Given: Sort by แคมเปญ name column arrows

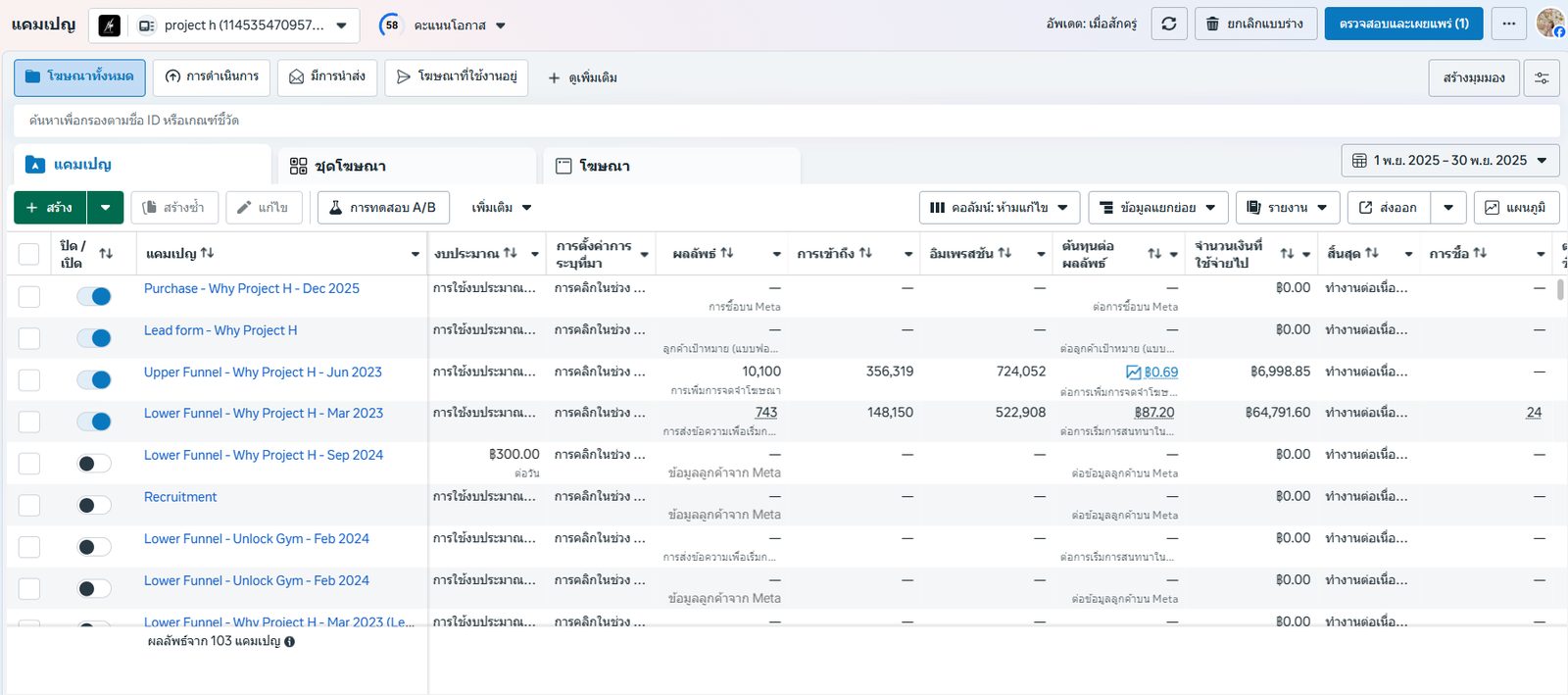Looking at the screenshot, I should point(207,253).
